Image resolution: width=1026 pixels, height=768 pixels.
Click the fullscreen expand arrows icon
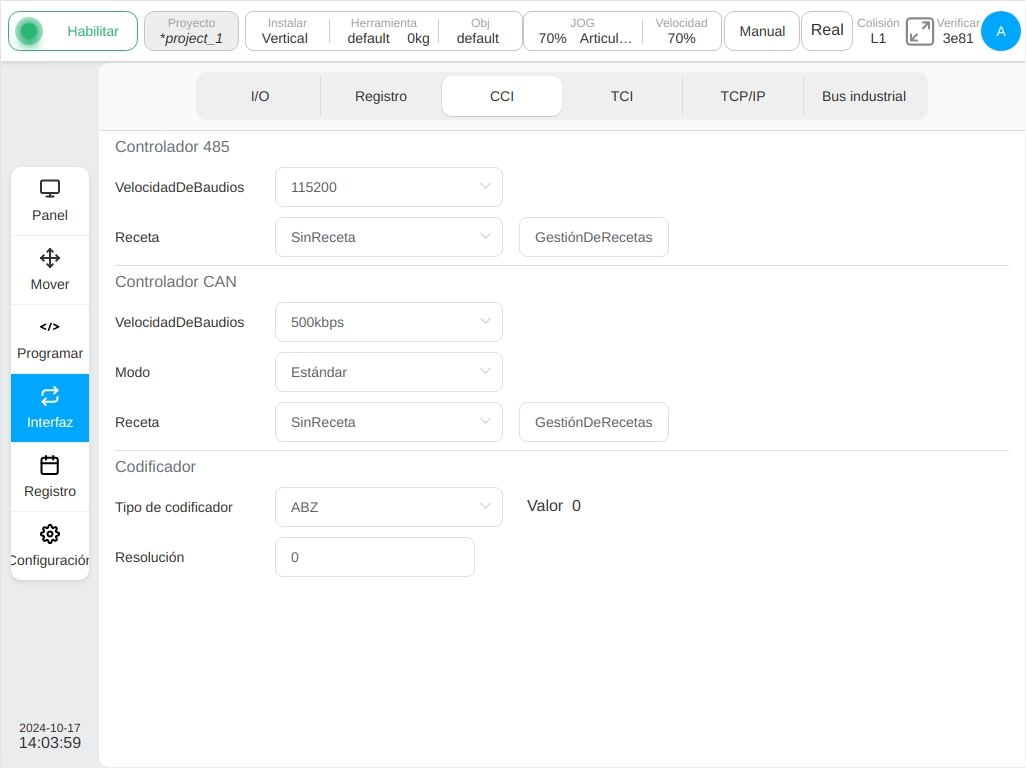pyautogui.click(x=919, y=31)
